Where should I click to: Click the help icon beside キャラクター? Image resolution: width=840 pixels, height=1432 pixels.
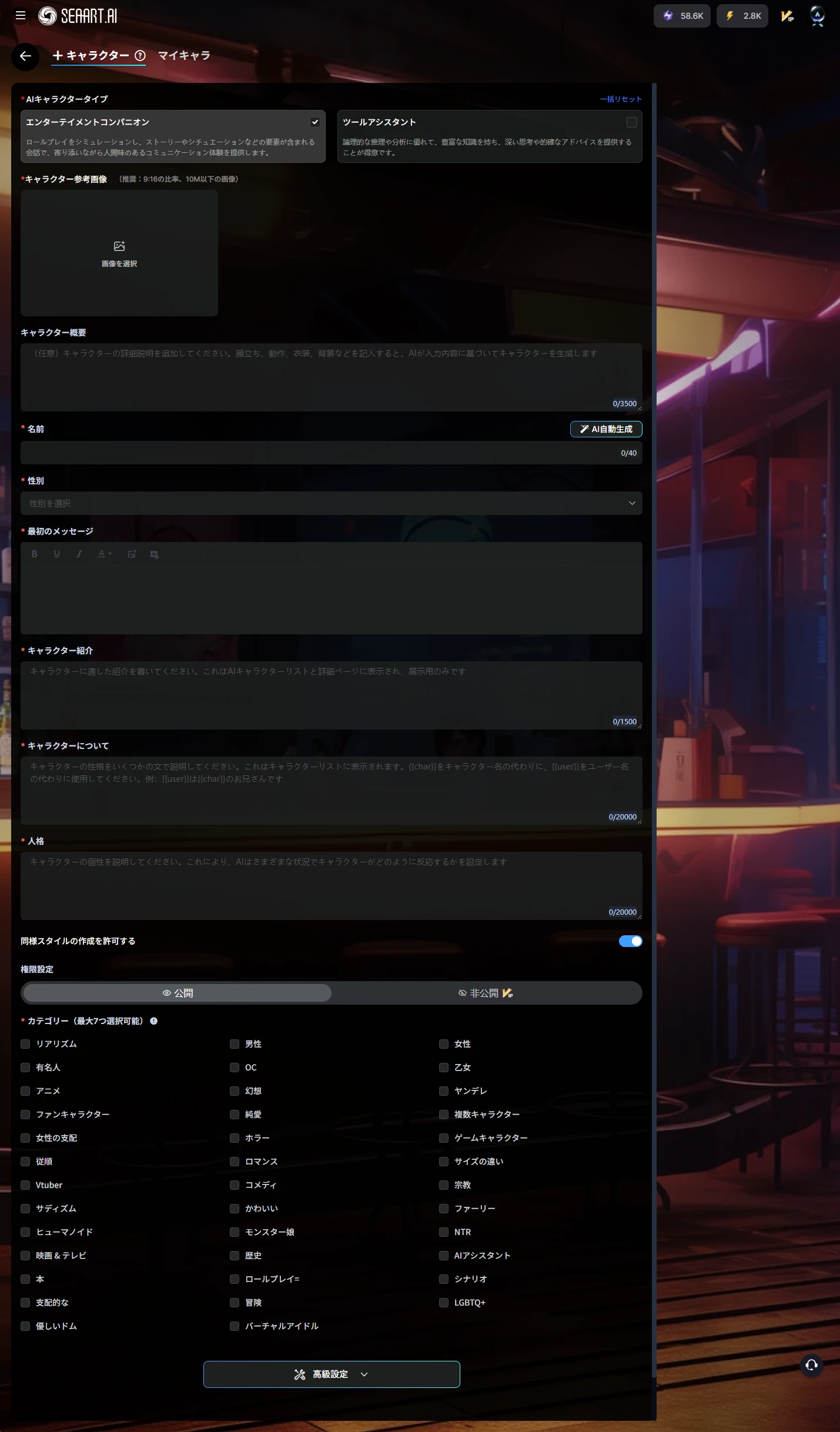(x=140, y=56)
